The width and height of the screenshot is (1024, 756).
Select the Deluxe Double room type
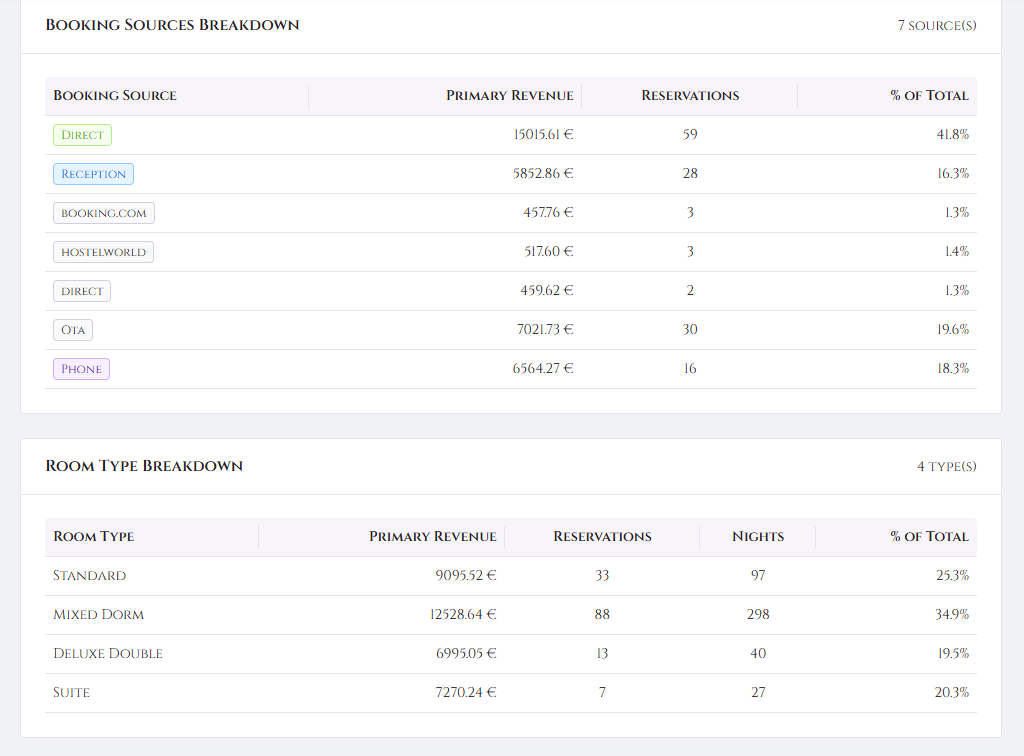[x=107, y=653]
